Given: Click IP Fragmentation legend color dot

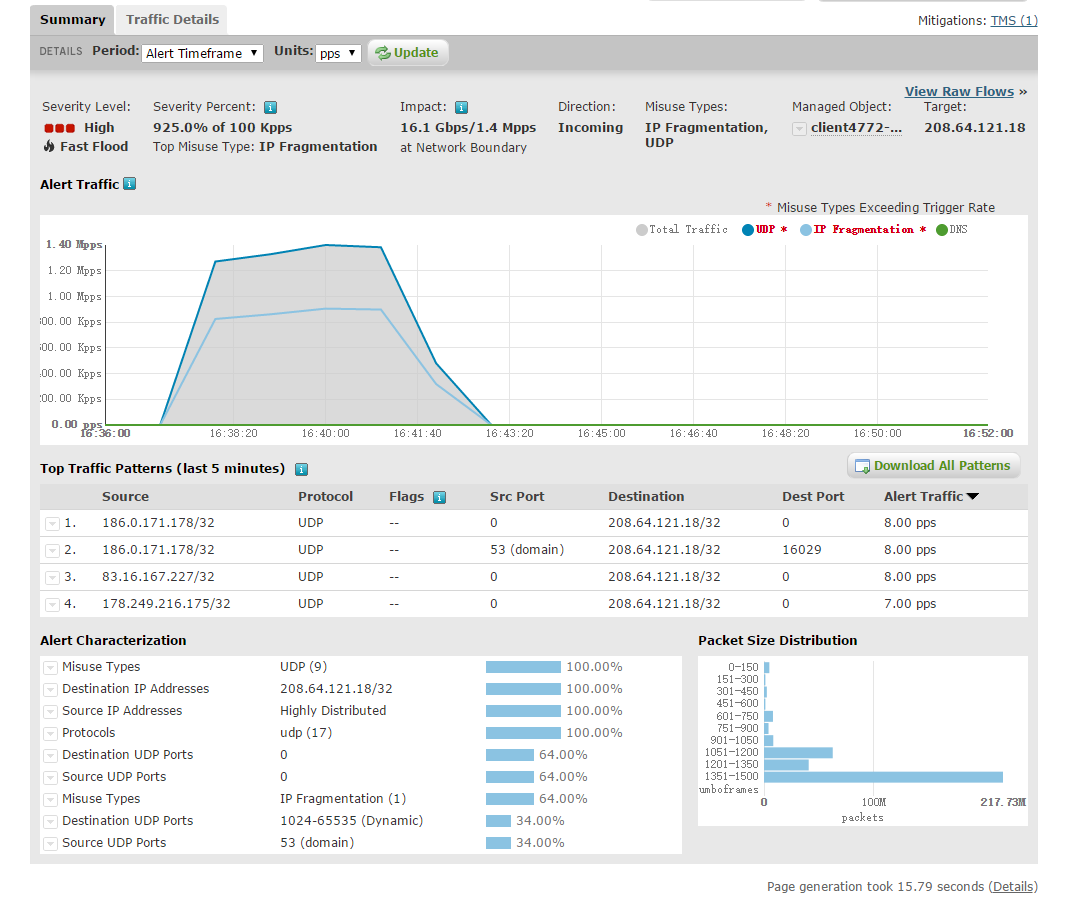Looking at the screenshot, I should (805, 230).
